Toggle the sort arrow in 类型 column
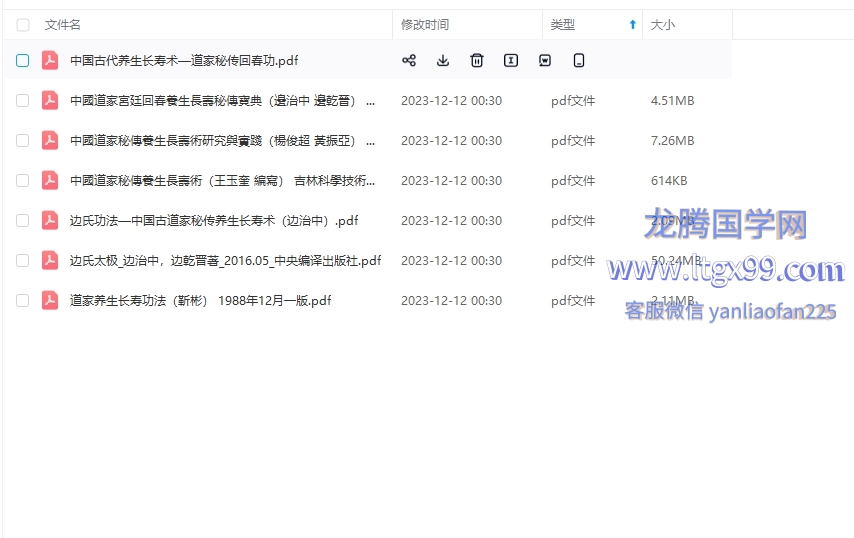The height and width of the screenshot is (538, 854). tap(632, 25)
